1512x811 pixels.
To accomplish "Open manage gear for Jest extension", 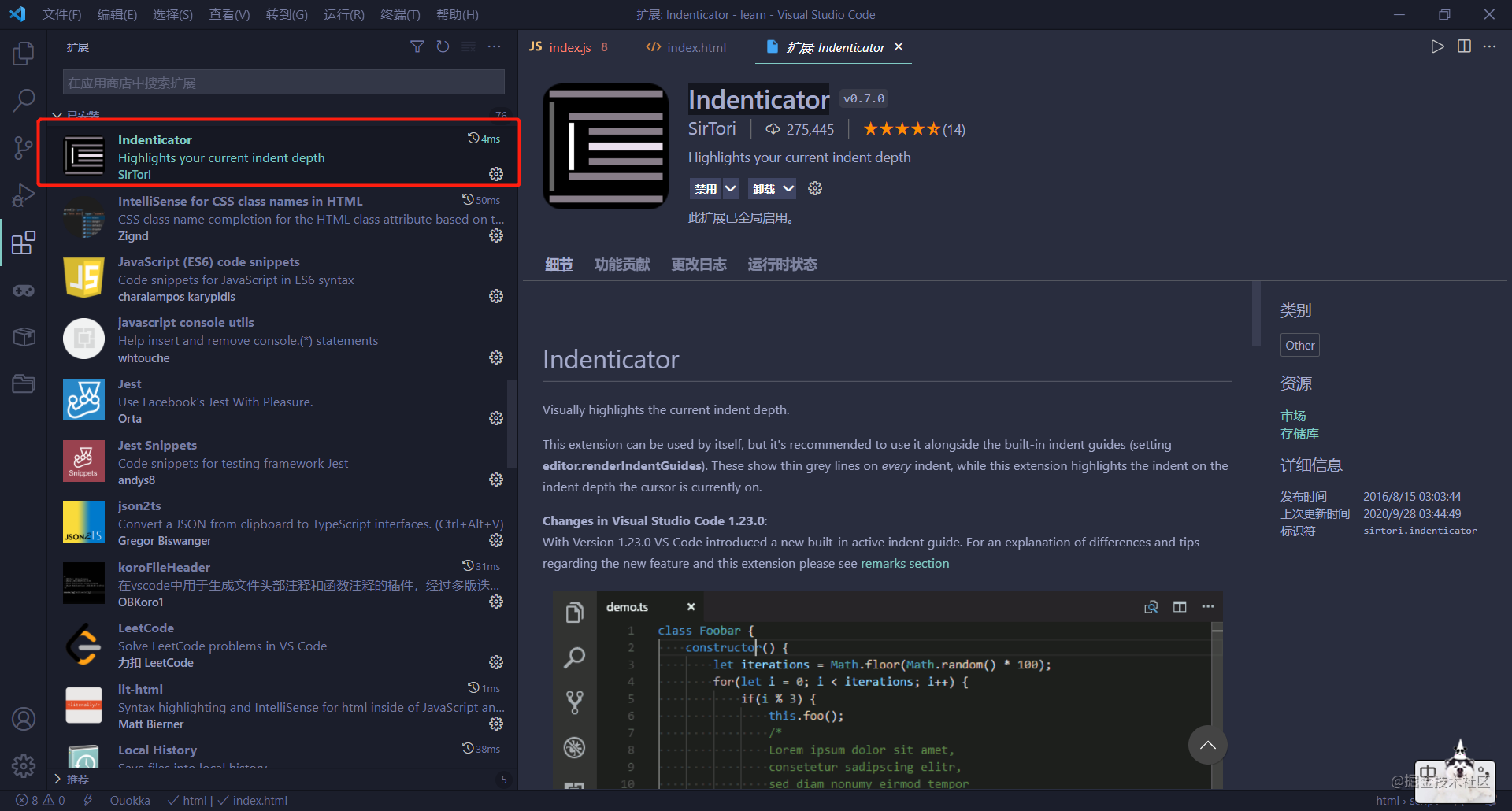I will pos(496,418).
